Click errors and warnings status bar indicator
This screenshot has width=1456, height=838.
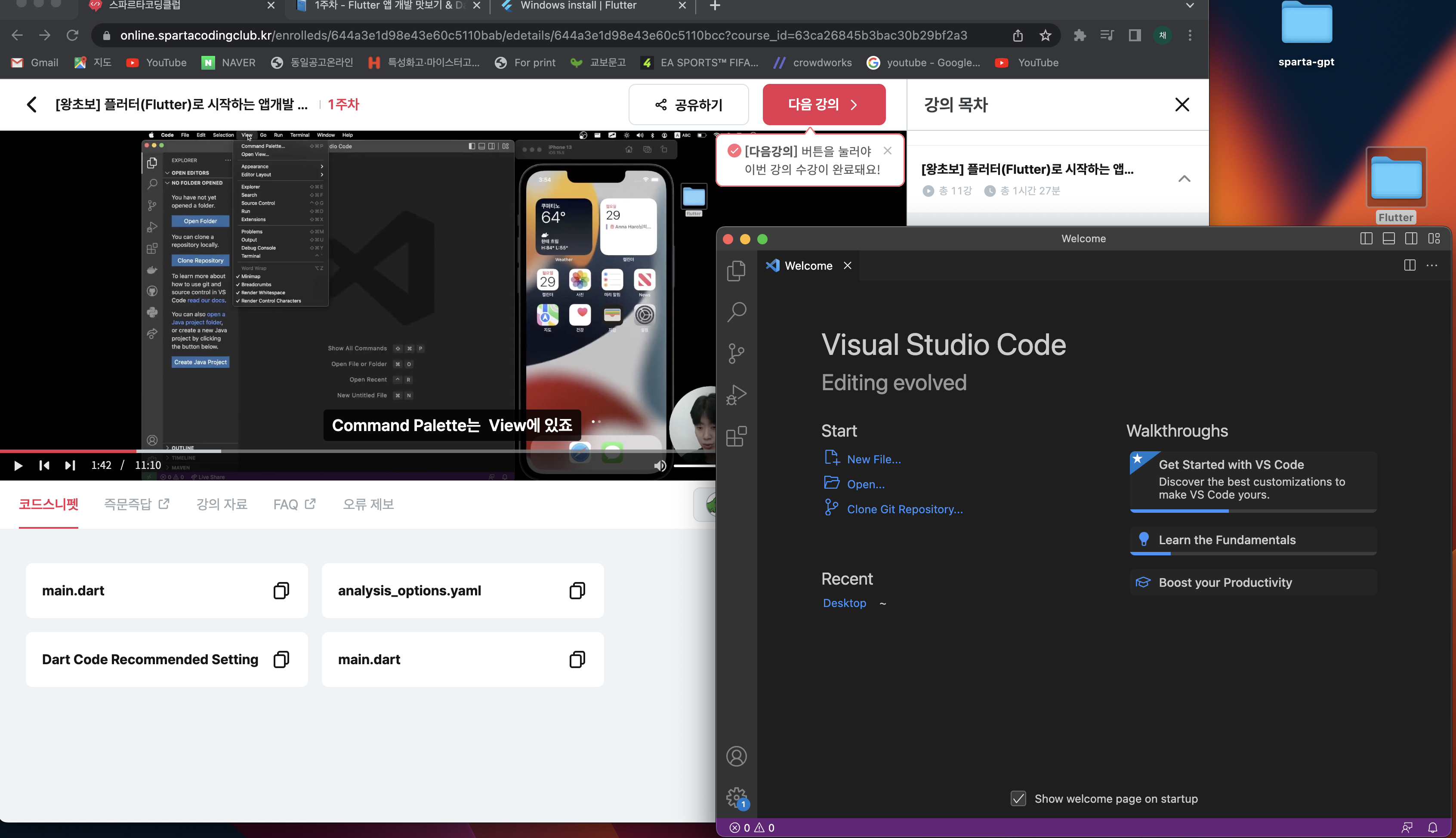tap(752, 828)
